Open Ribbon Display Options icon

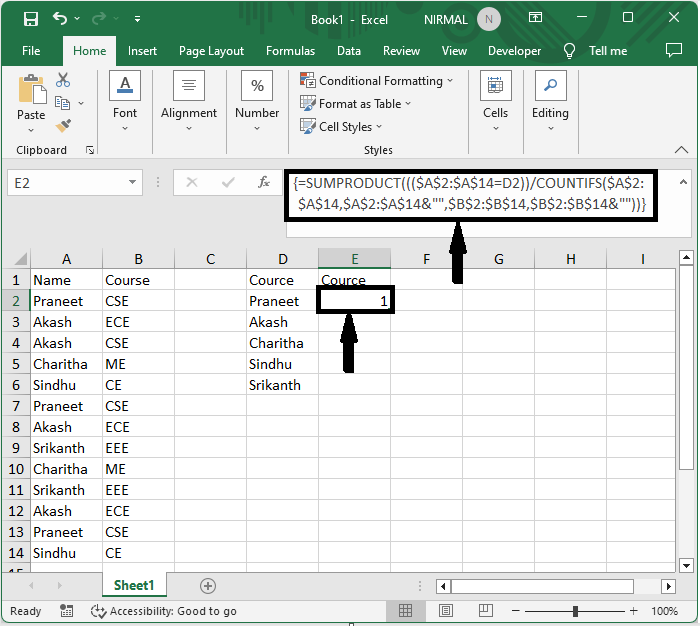tap(535, 17)
